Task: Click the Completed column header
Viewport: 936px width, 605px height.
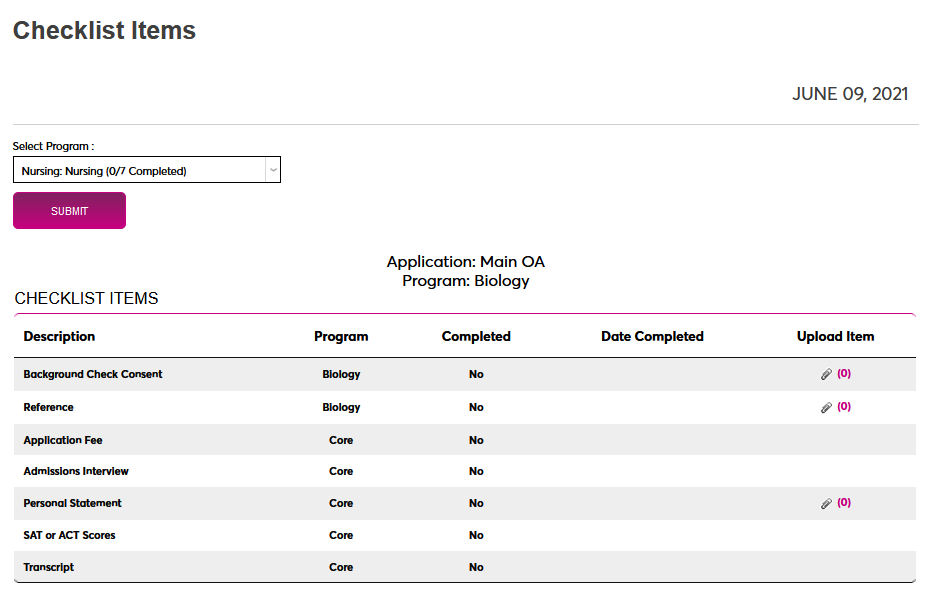Action: (476, 337)
